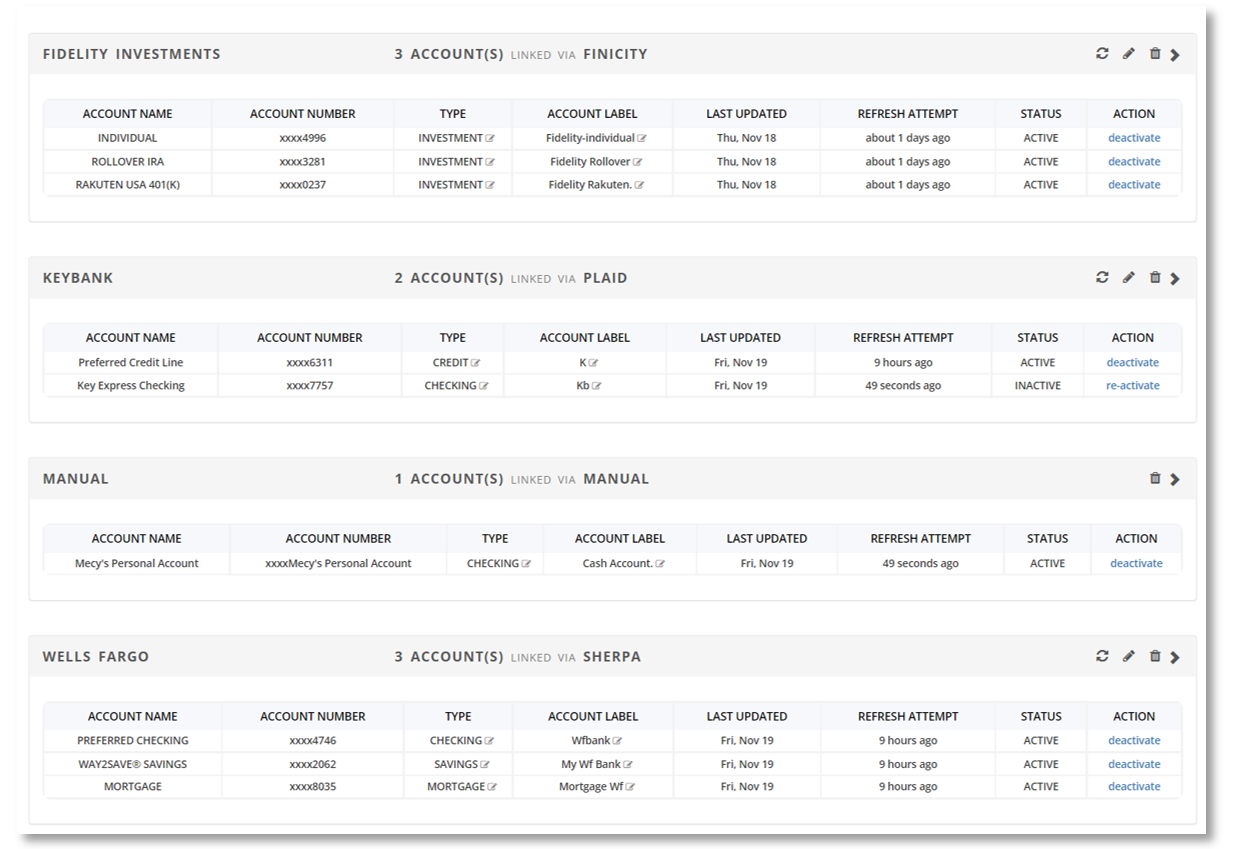Deactivate Mecy's Personal Account
The width and height of the screenshot is (1237, 849).
click(x=1136, y=563)
